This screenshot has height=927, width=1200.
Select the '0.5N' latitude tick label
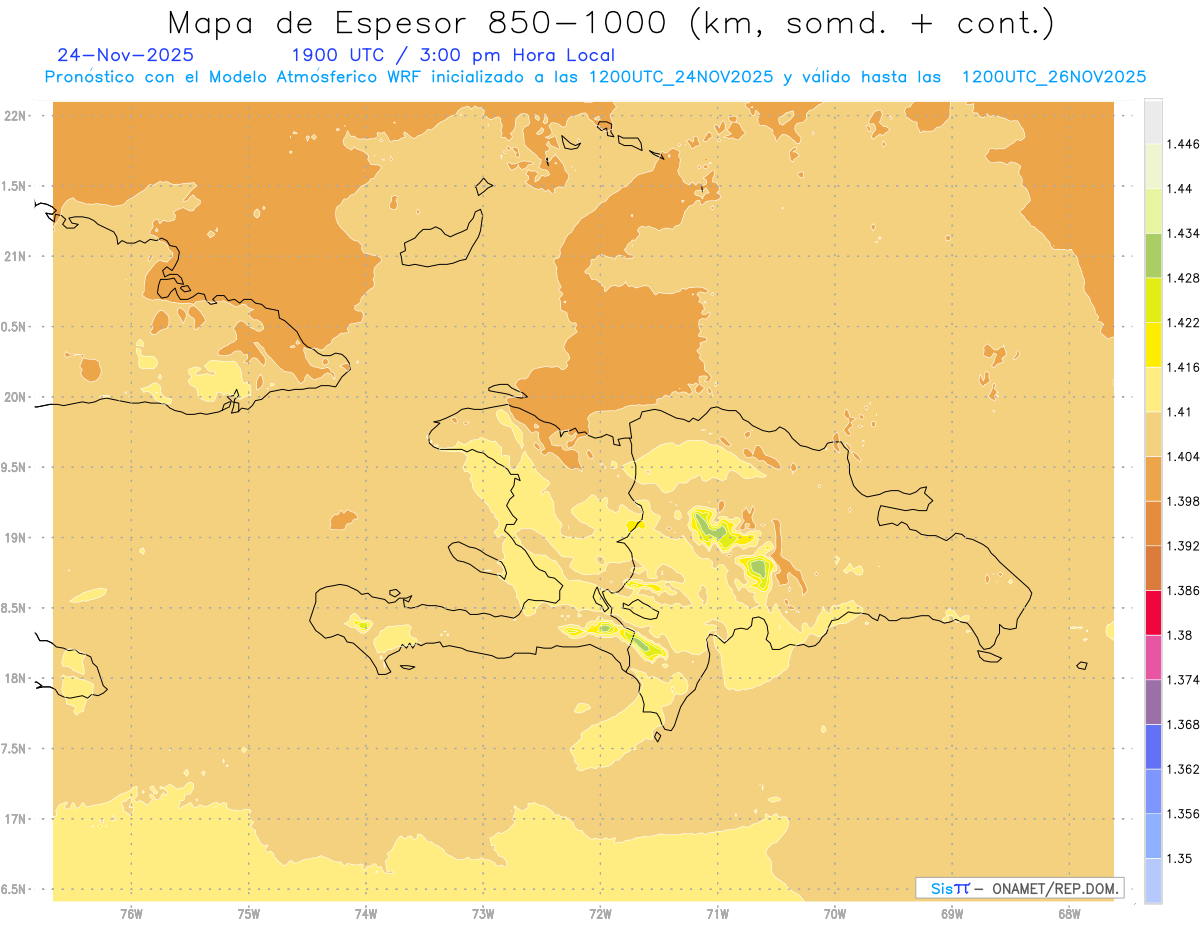(15, 327)
